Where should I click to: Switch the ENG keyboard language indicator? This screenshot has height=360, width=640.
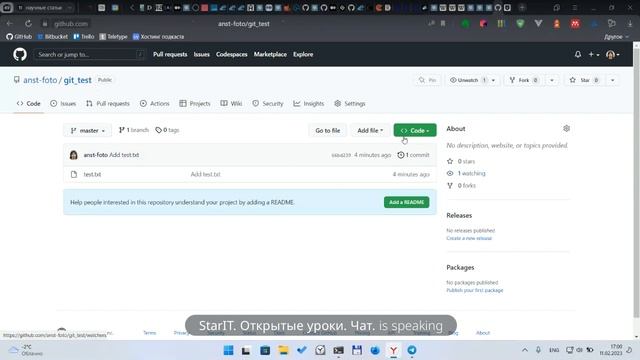pos(554,350)
